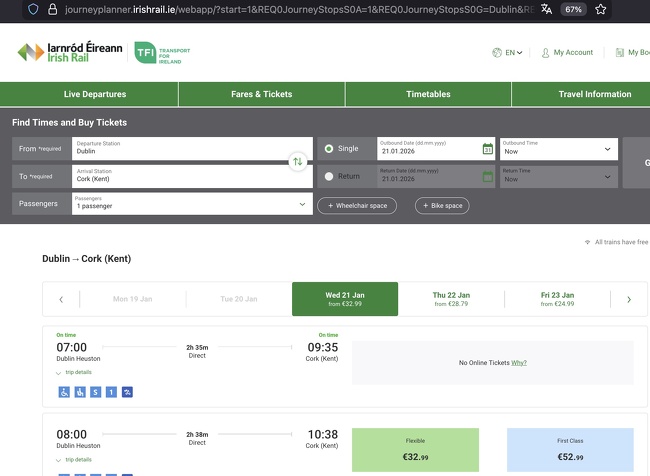Image resolution: width=650 pixels, height=476 pixels.
Task: Select the Return journey radio button
Action: [x=329, y=177]
